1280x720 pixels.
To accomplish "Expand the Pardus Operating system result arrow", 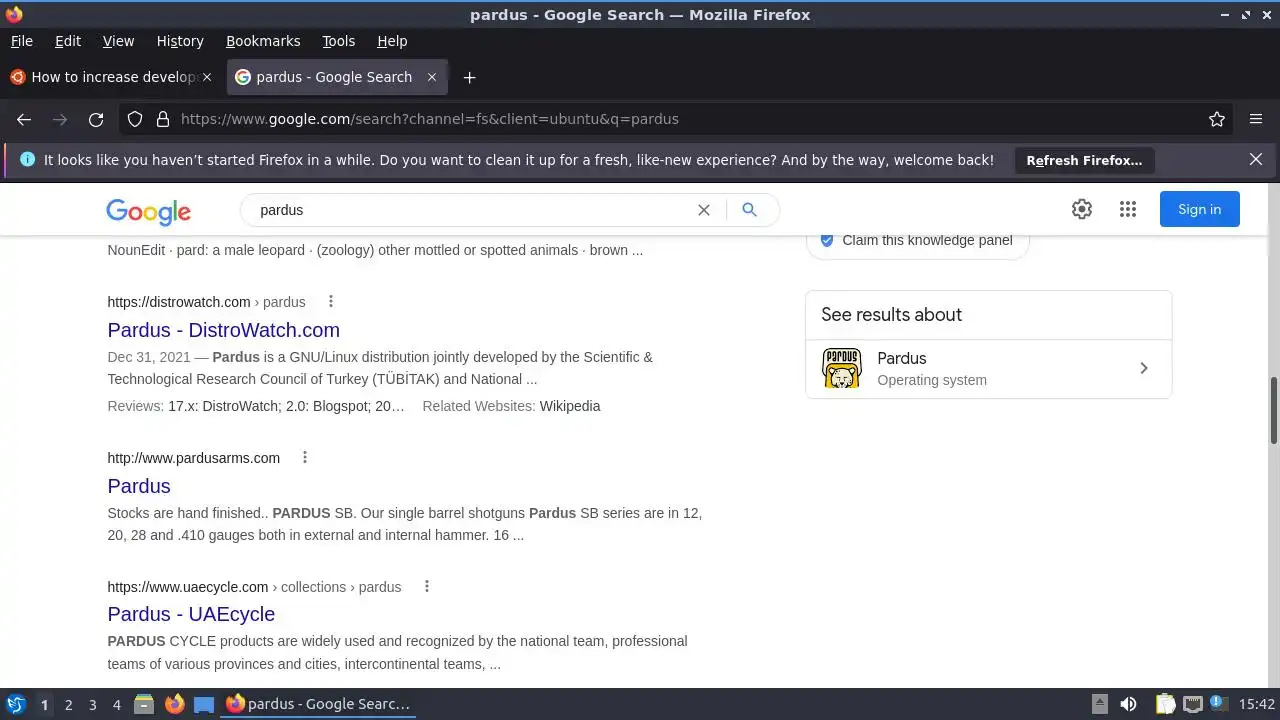I will tap(1145, 368).
